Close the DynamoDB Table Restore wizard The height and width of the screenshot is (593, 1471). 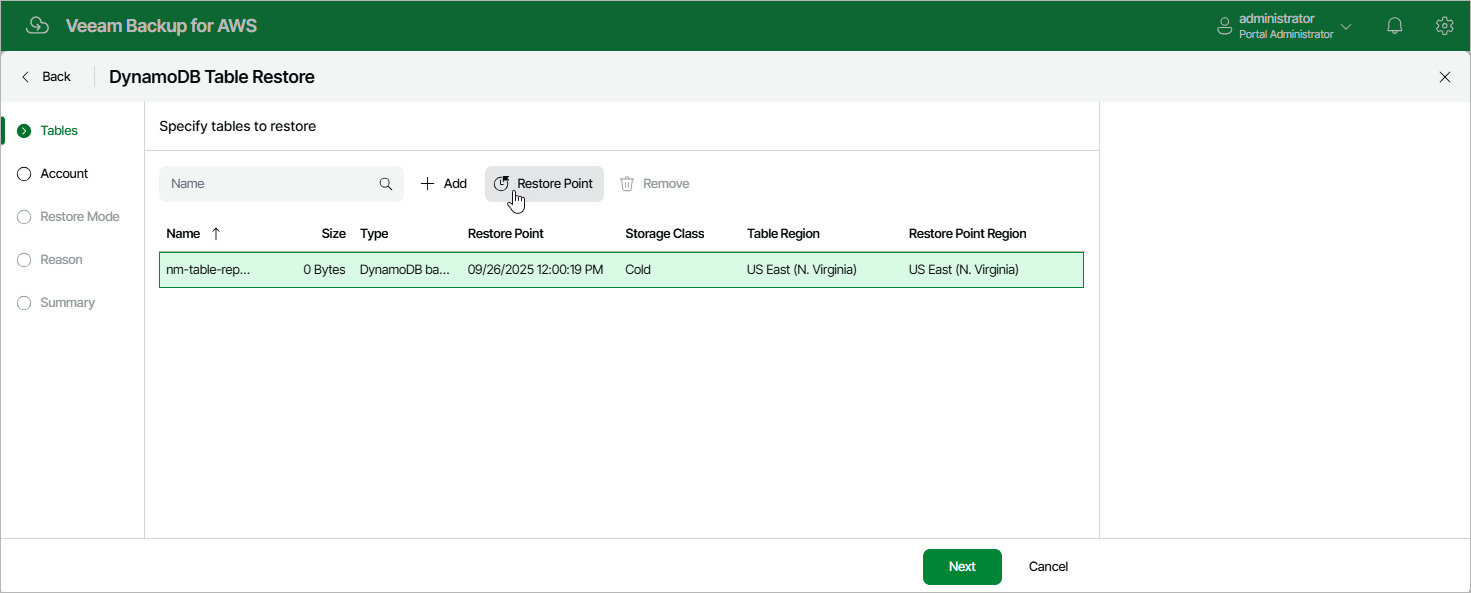(x=1444, y=77)
